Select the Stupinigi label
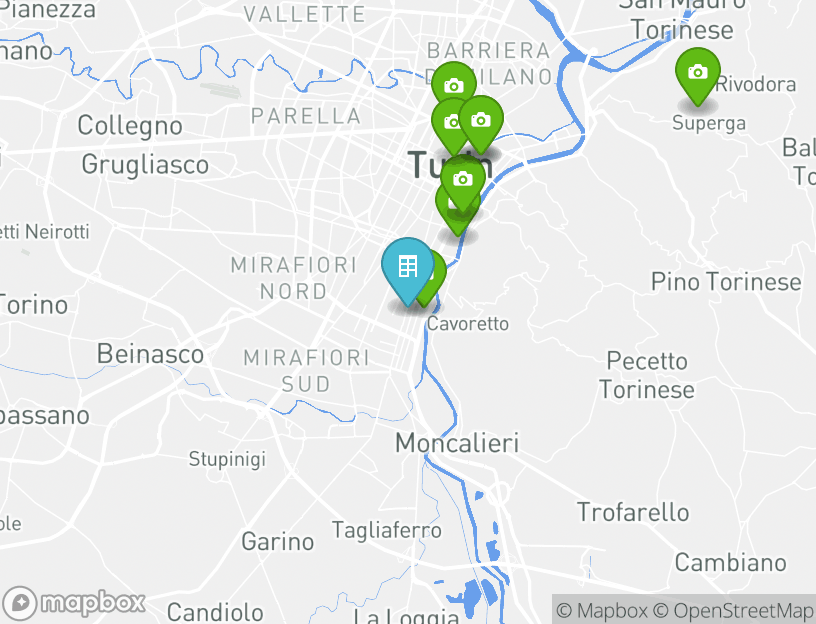The height and width of the screenshot is (624, 816). pyautogui.click(x=227, y=460)
